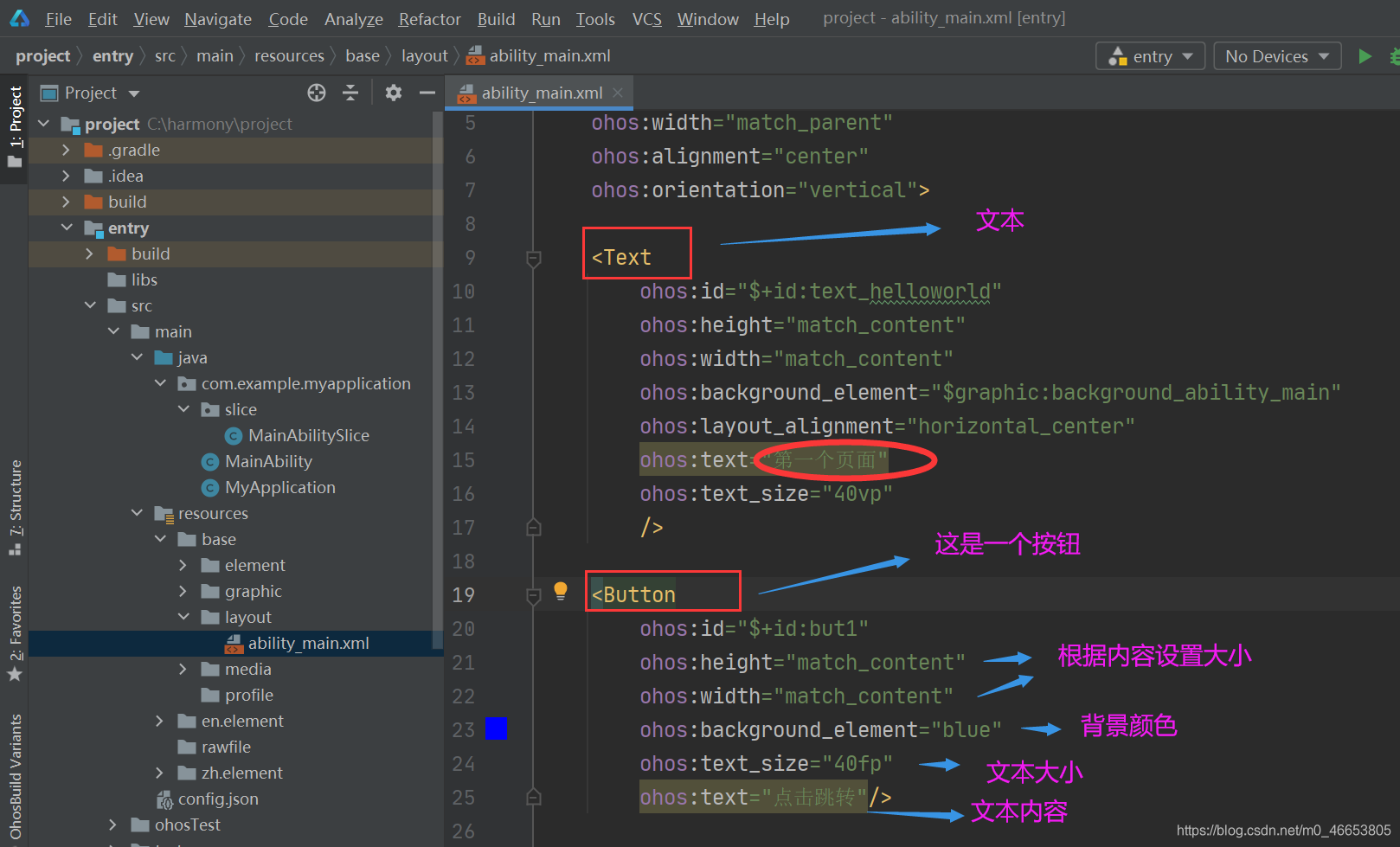Image resolution: width=1400 pixels, height=847 pixels.
Task: Open the Tools menu
Action: (595, 19)
